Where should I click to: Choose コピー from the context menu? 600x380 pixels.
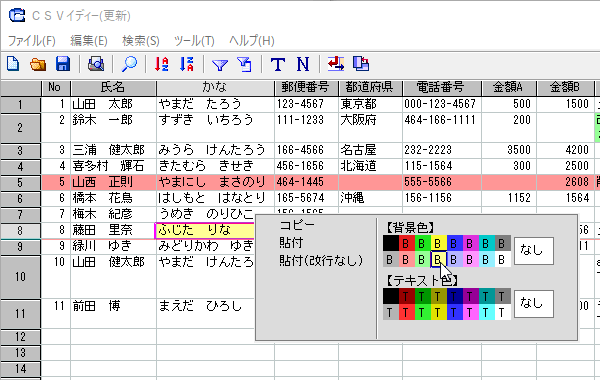click(x=297, y=225)
